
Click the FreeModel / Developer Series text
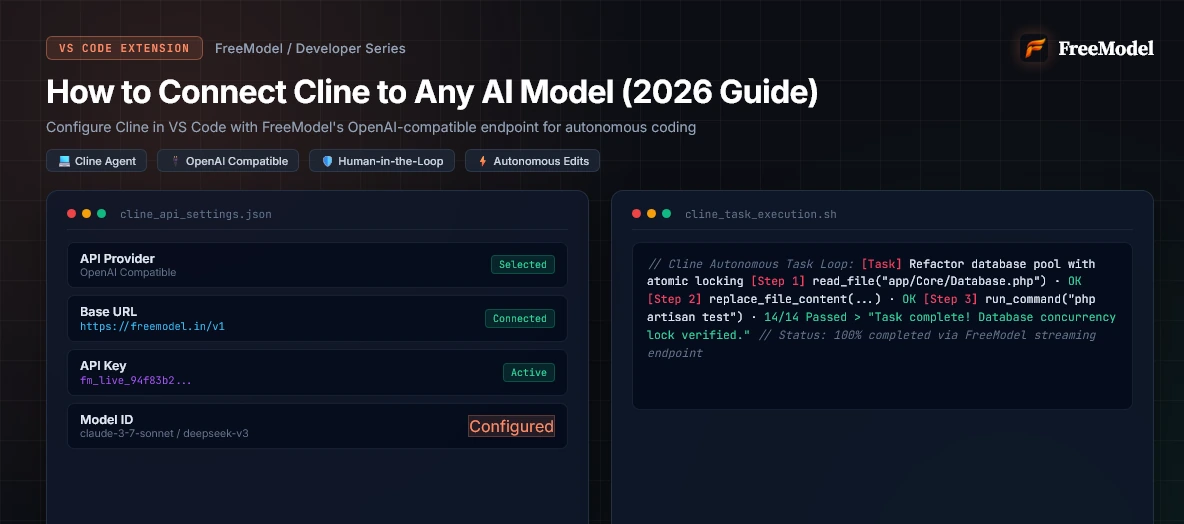pyautogui.click(x=310, y=48)
